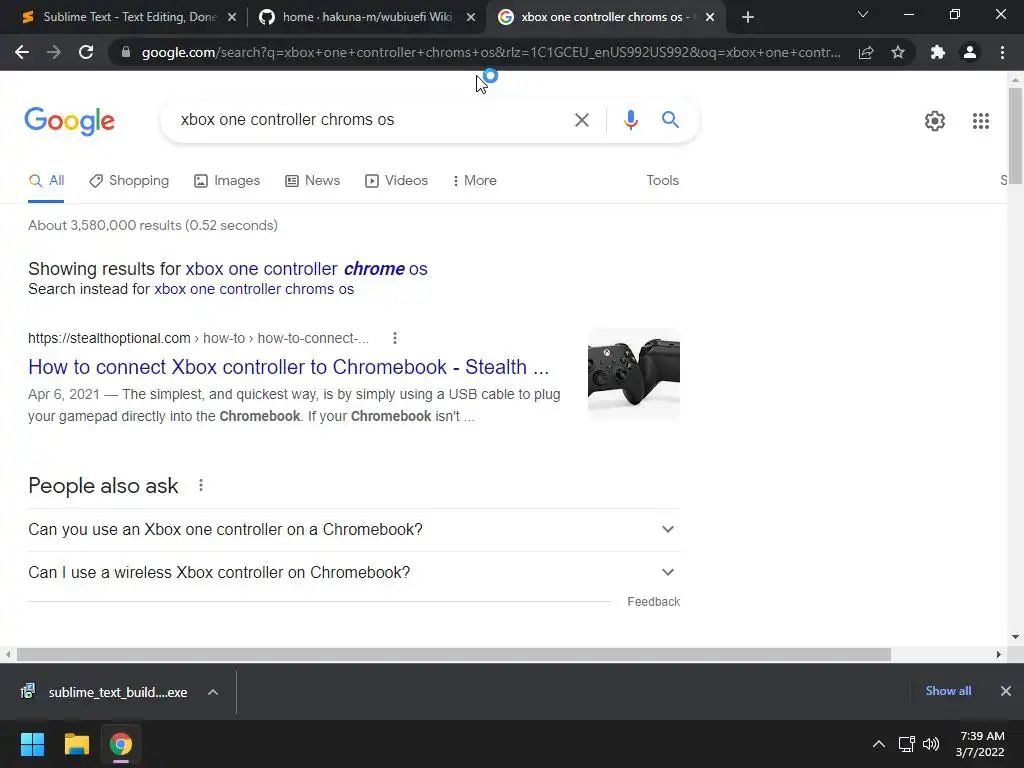Click the Google logo

pos(70,121)
